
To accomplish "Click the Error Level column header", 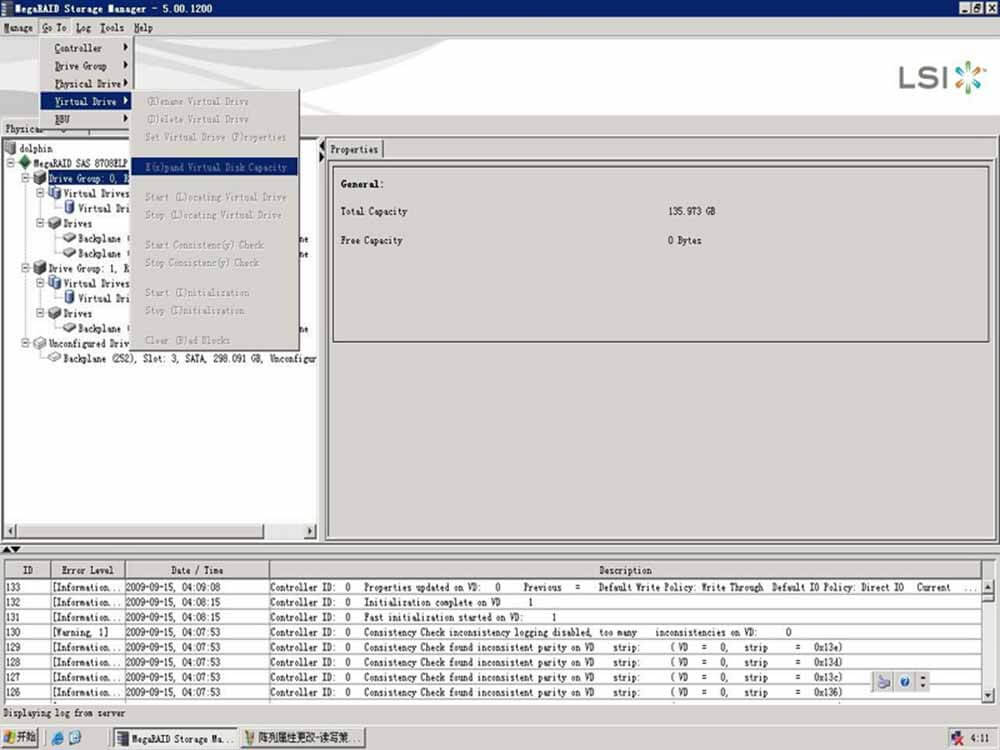I will [x=87, y=570].
